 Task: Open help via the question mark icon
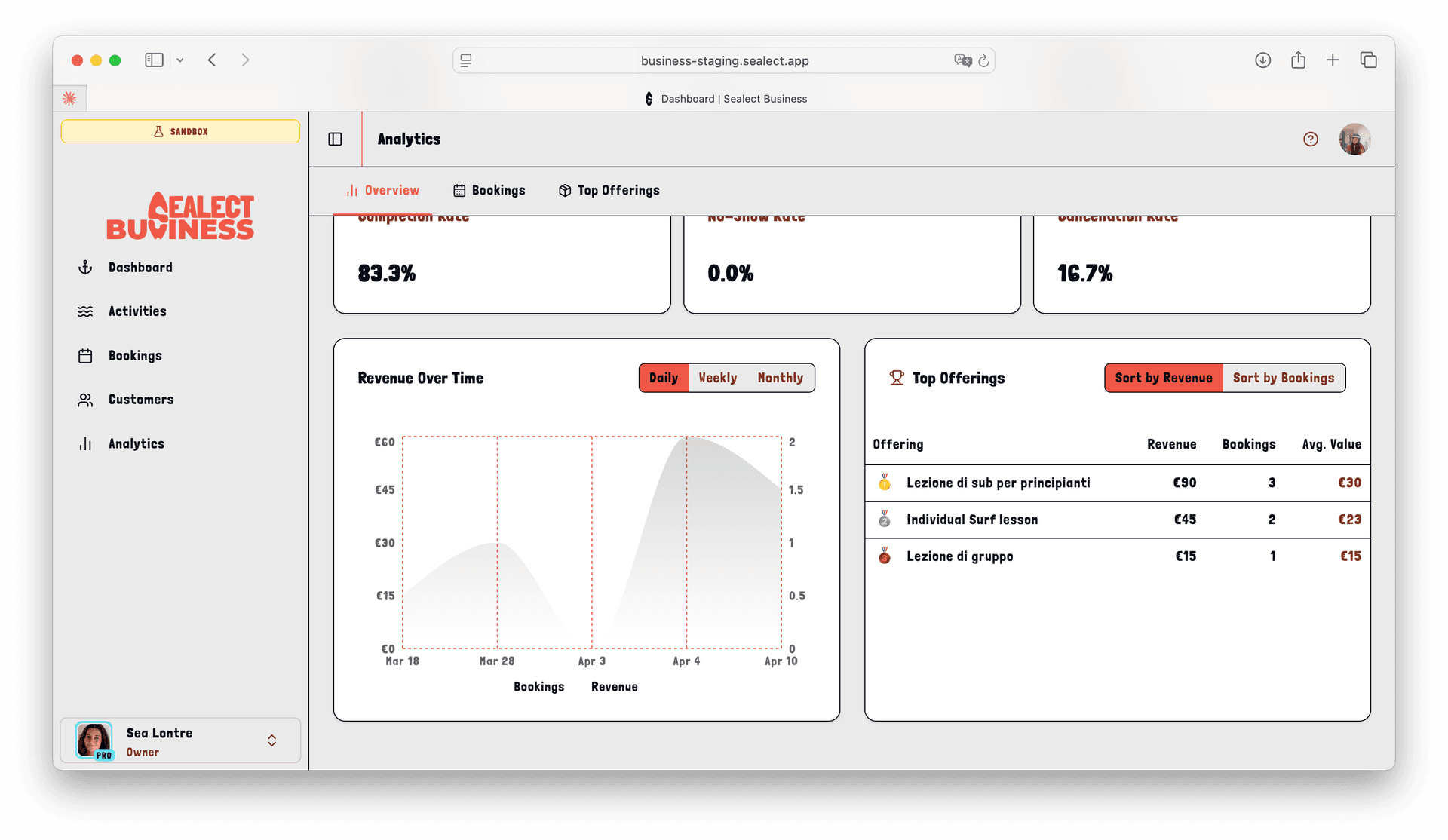(1310, 139)
